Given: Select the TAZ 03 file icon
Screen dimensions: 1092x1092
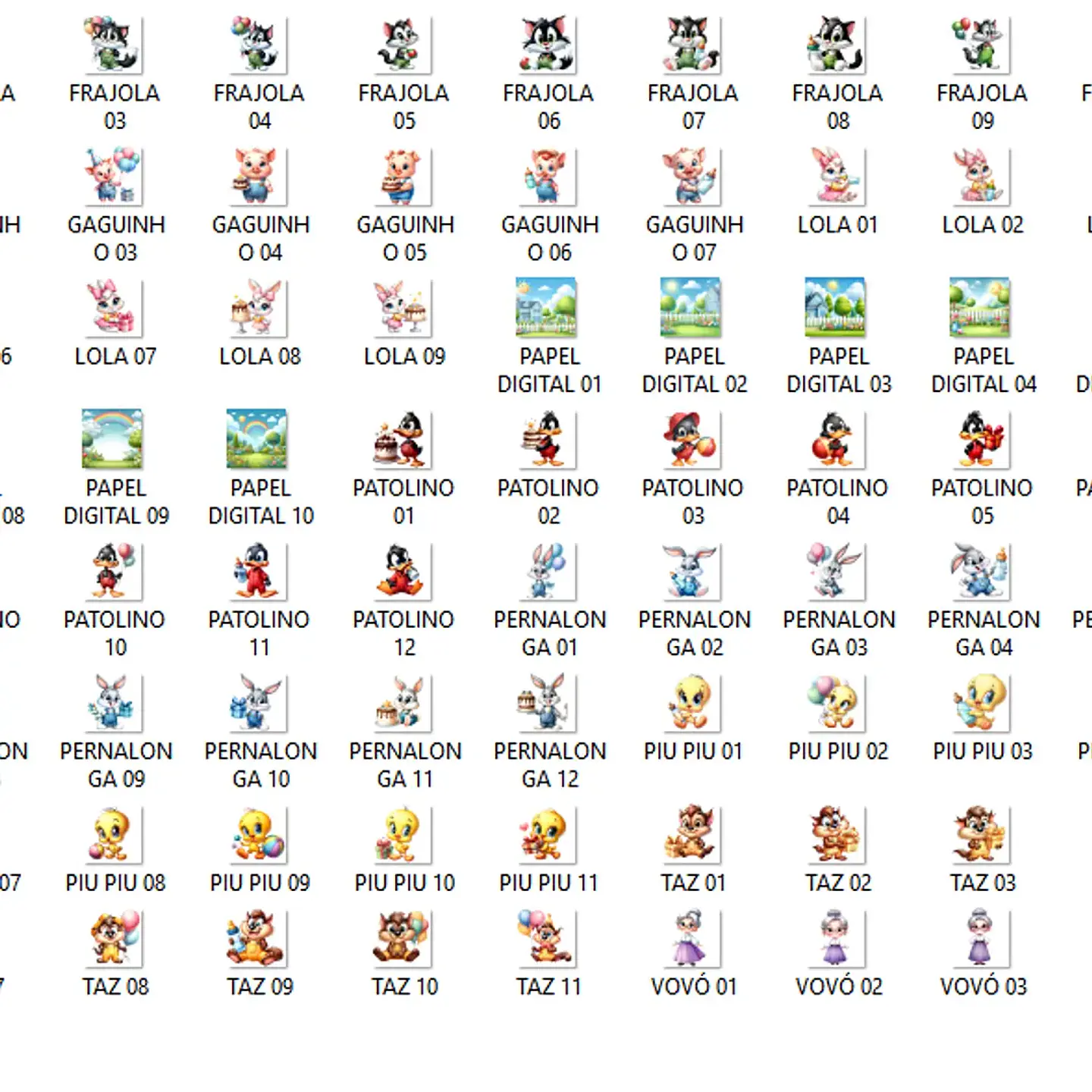Looking at the screenshot, I should [x=983, y=834].
